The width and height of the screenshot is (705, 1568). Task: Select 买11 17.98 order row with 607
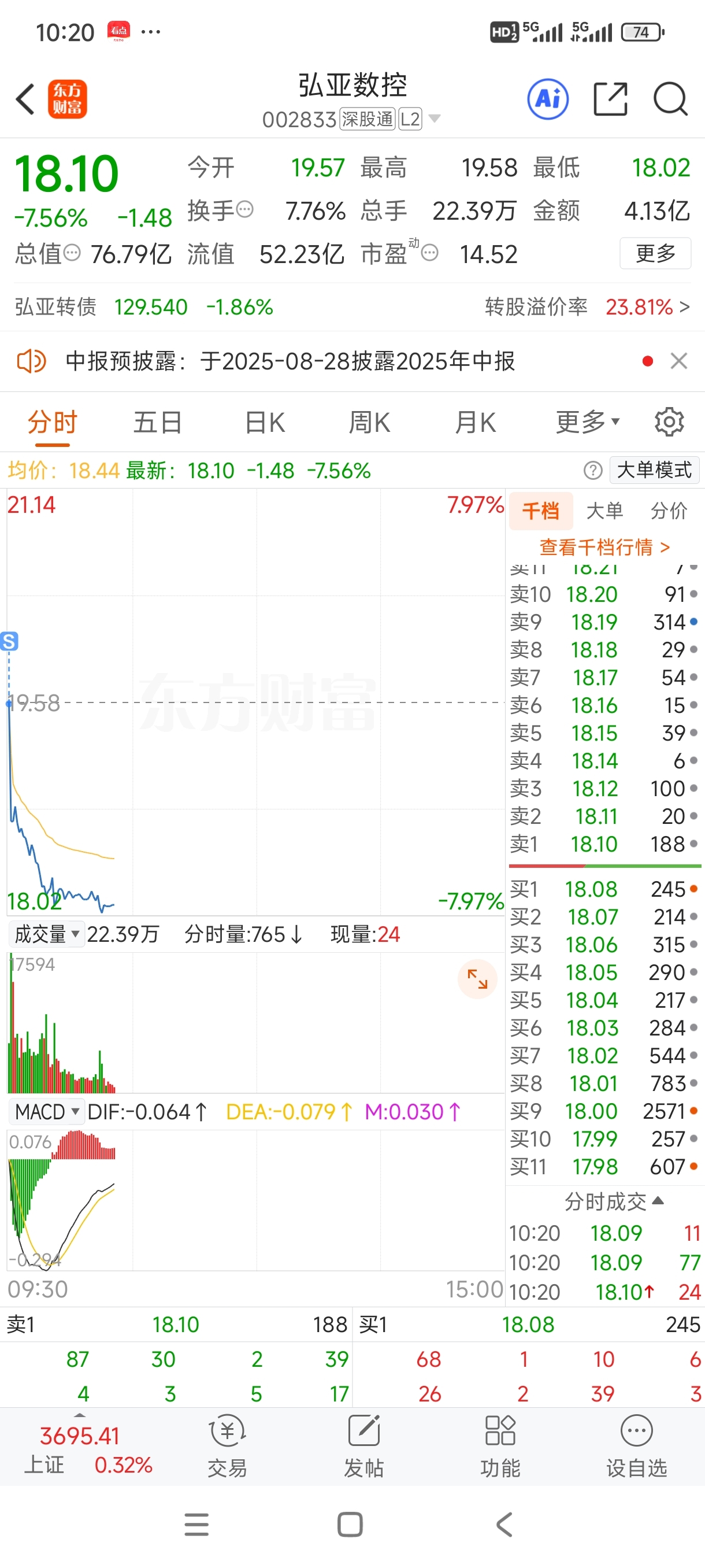click(604, 1166)
